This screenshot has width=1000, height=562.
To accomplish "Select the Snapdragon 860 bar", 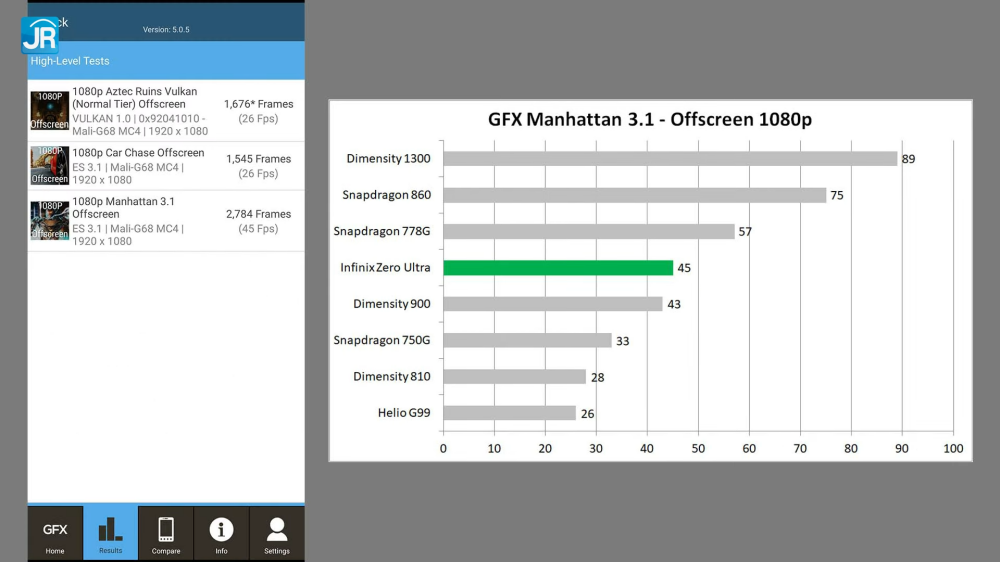I will coord(634,195).
